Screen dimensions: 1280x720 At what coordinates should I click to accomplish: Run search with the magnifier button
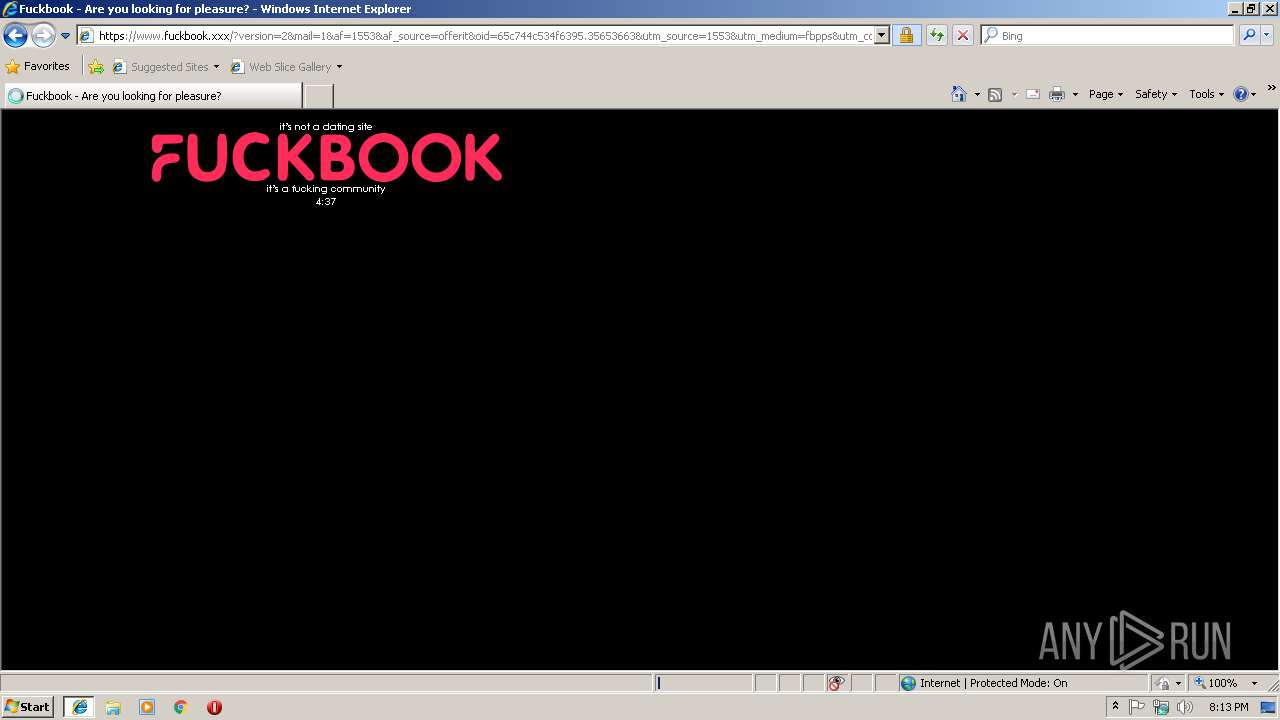pos(1249,36)
